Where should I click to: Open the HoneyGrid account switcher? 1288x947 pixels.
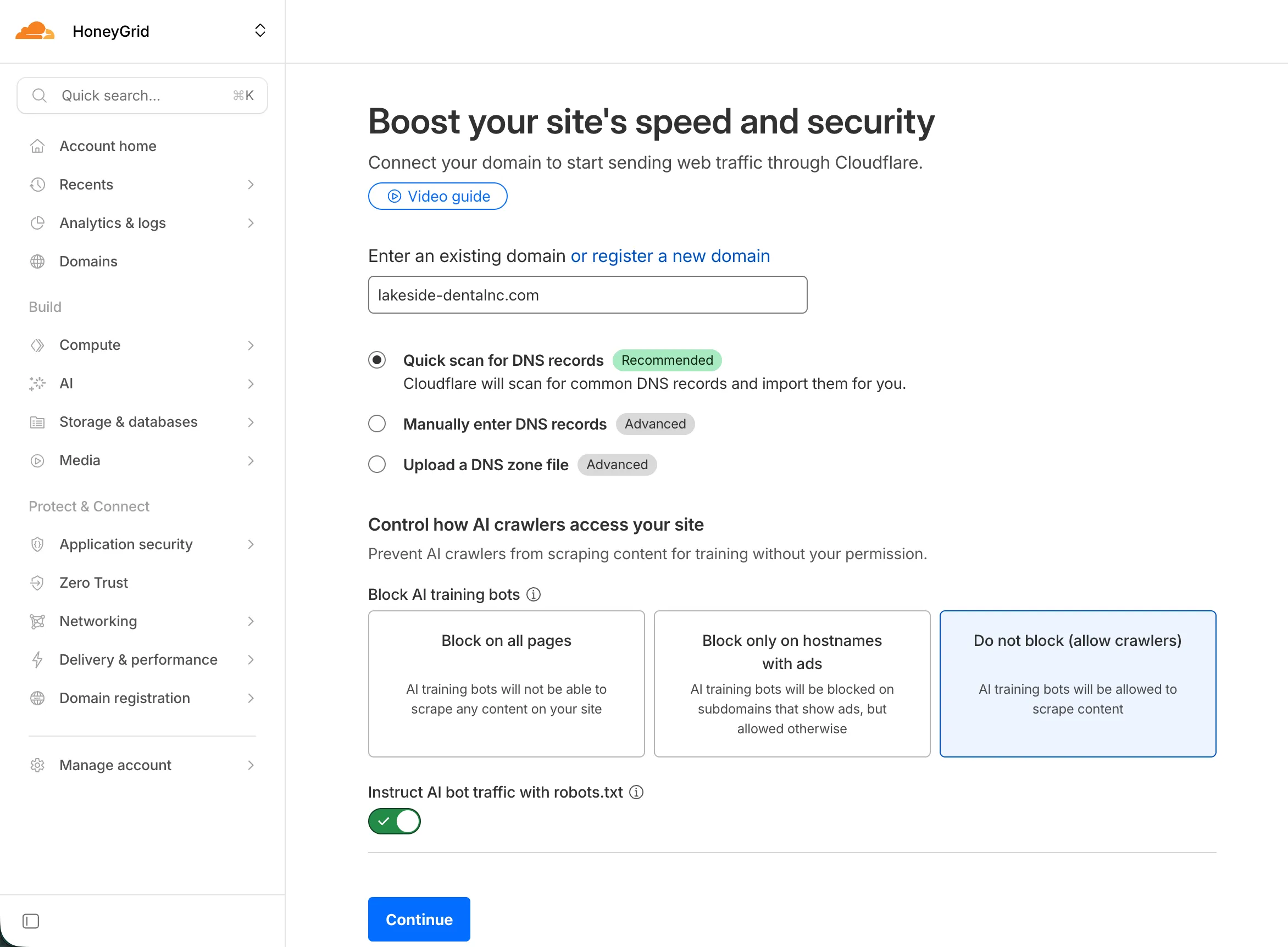coord(260,30)
